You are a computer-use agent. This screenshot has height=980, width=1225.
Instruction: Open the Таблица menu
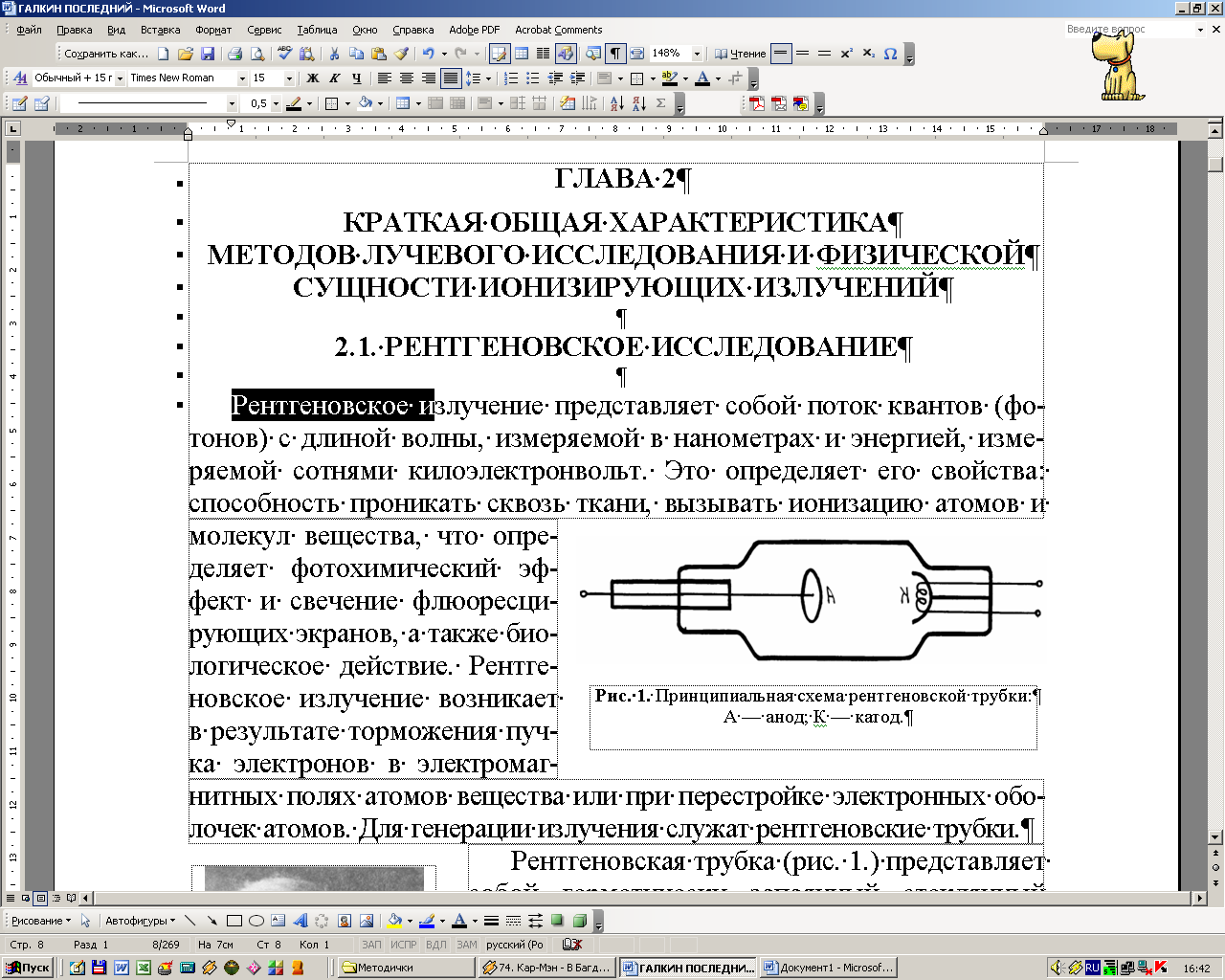pos(317,30)
